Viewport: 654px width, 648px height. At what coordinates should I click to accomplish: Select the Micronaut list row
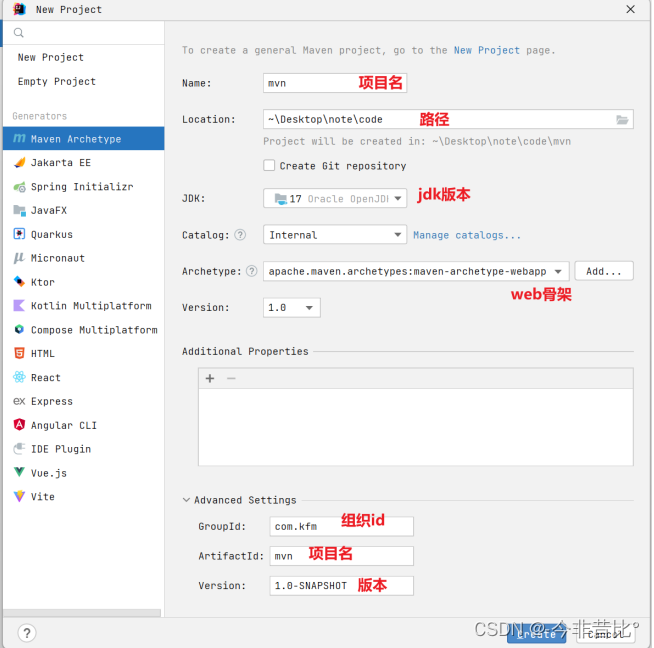click(83, 258)
